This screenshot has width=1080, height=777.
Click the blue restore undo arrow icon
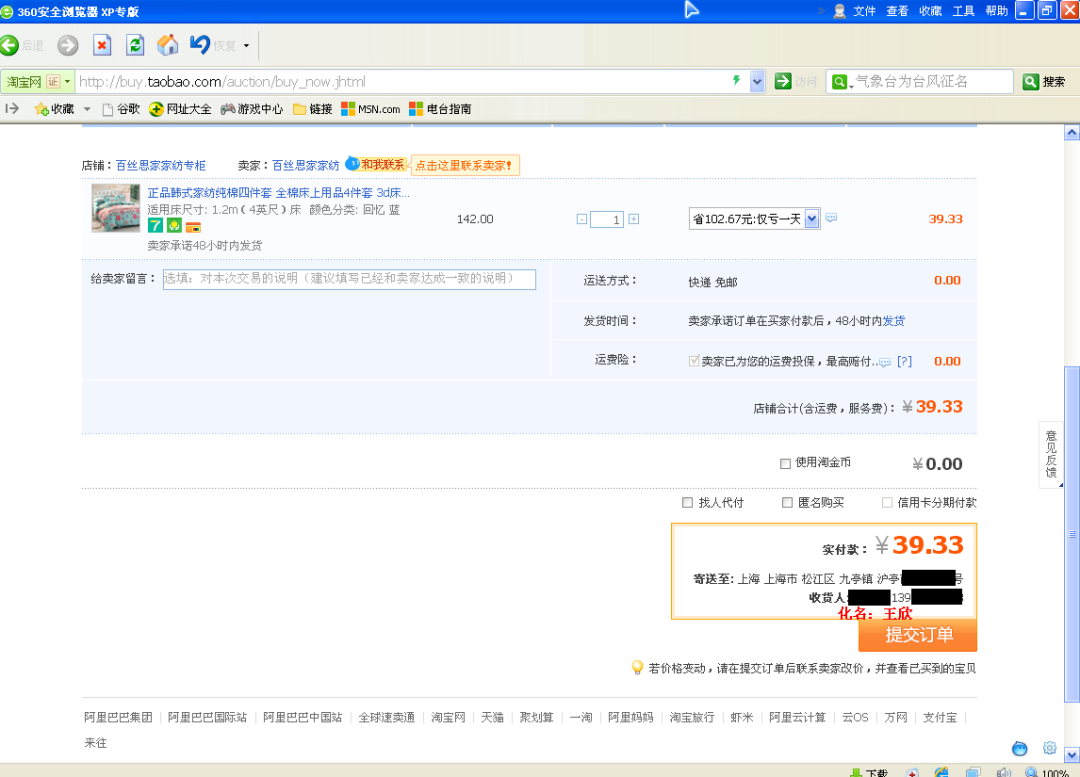200,45
